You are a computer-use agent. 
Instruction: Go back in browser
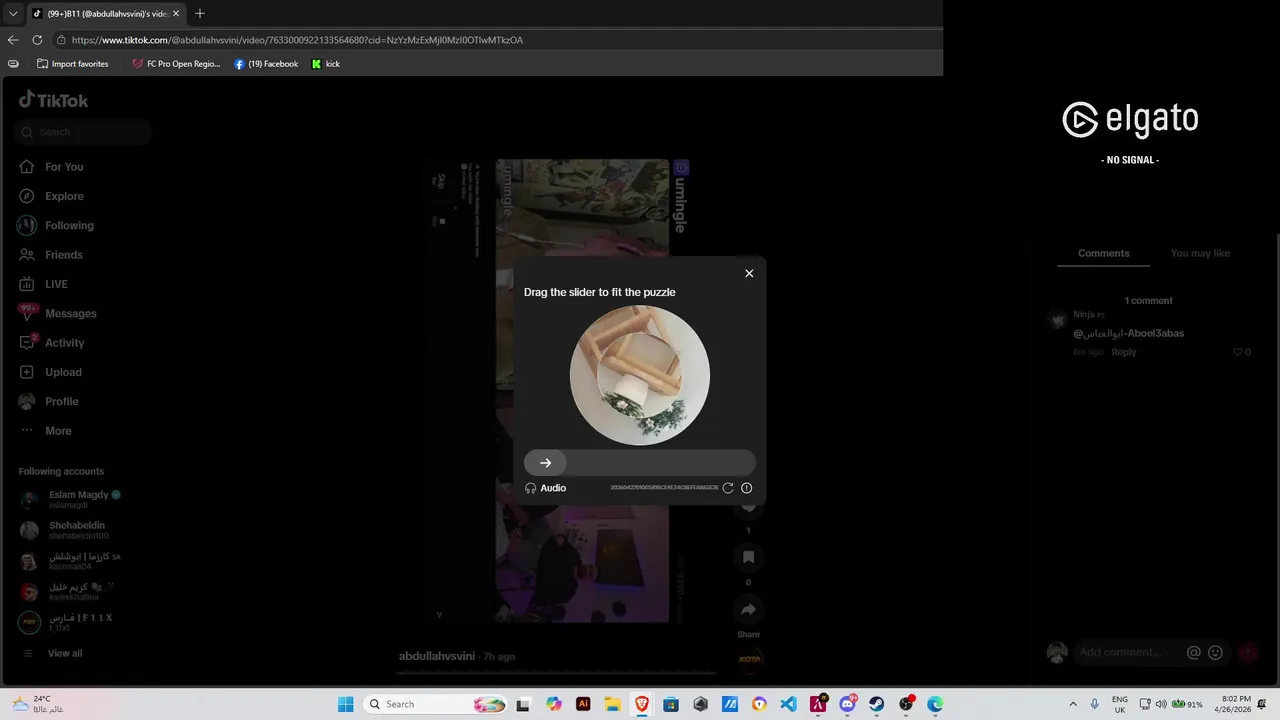coord(13,40)
